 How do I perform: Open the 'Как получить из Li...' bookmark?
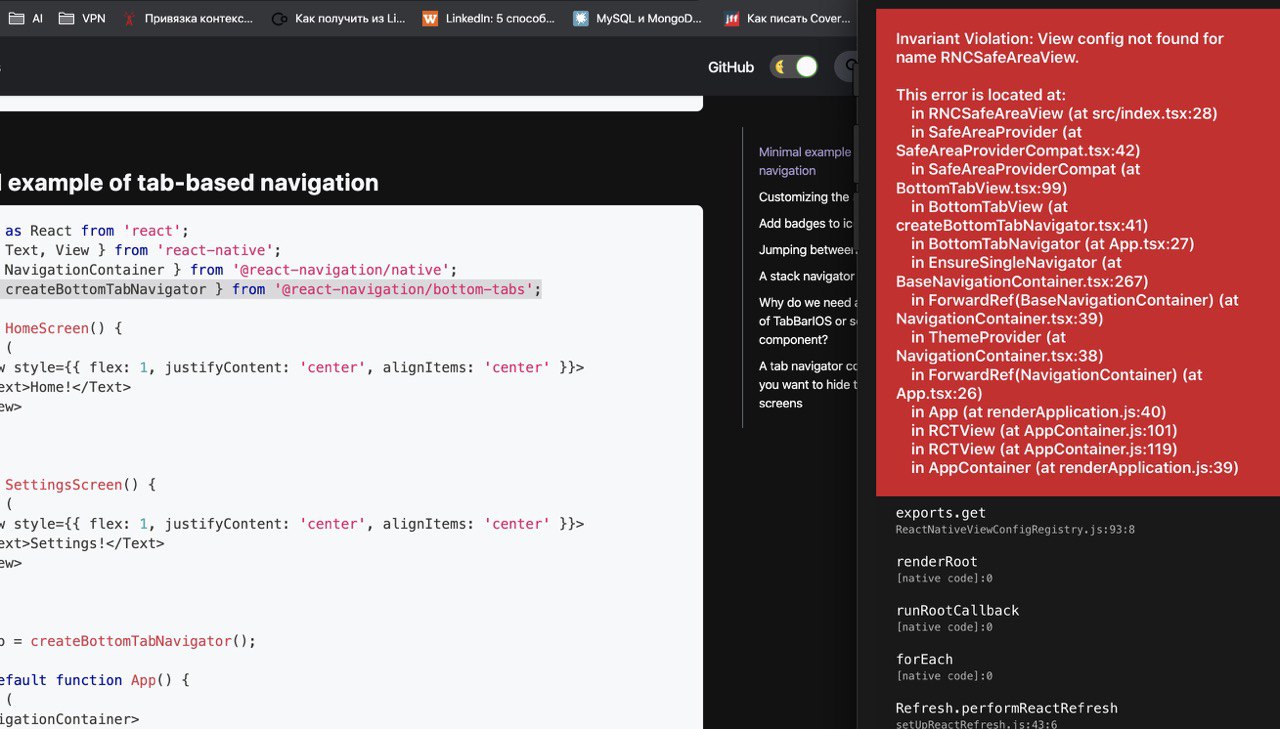(339, 18)
